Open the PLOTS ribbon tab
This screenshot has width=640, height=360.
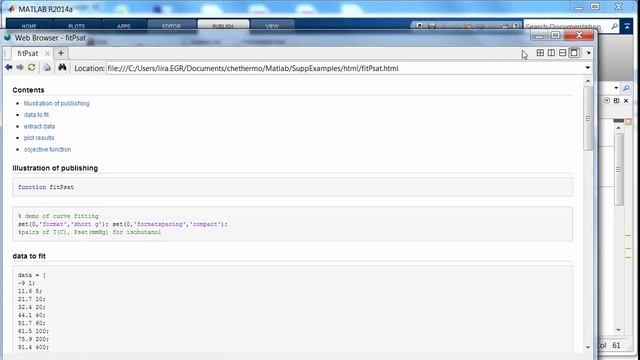tap(77, 26)
